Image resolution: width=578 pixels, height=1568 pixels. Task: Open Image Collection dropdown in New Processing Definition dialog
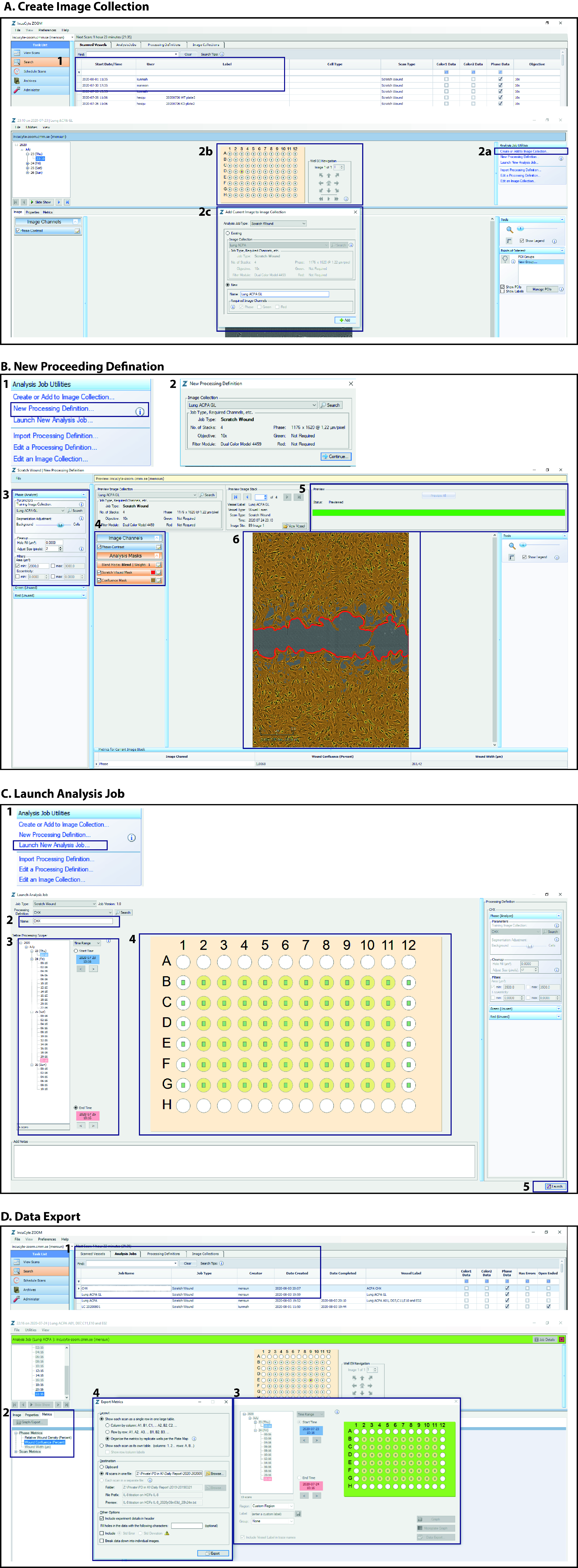(x=252, y=405)
